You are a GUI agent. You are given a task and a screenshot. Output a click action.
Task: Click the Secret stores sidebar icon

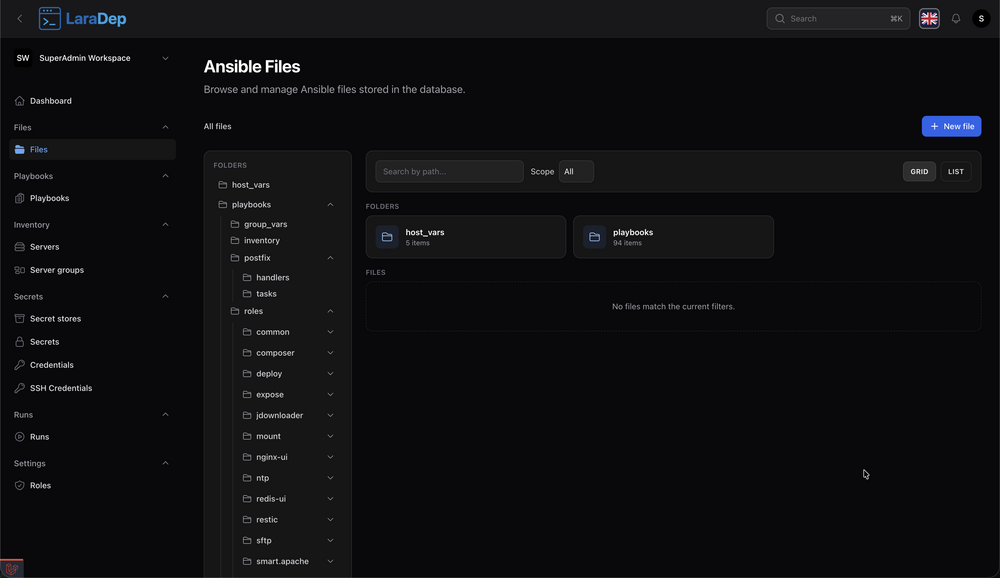click(x=20, y=319)
